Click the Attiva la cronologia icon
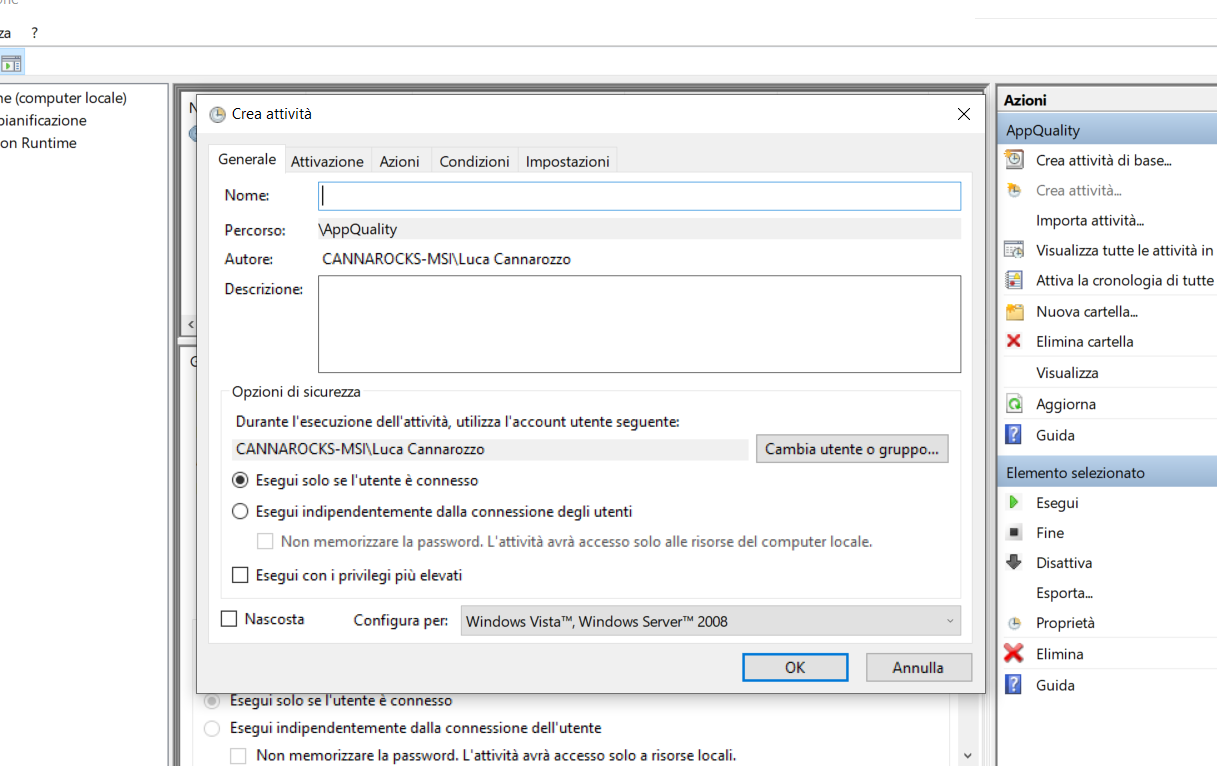1217x766 pixels. (x=1014, y=280)
